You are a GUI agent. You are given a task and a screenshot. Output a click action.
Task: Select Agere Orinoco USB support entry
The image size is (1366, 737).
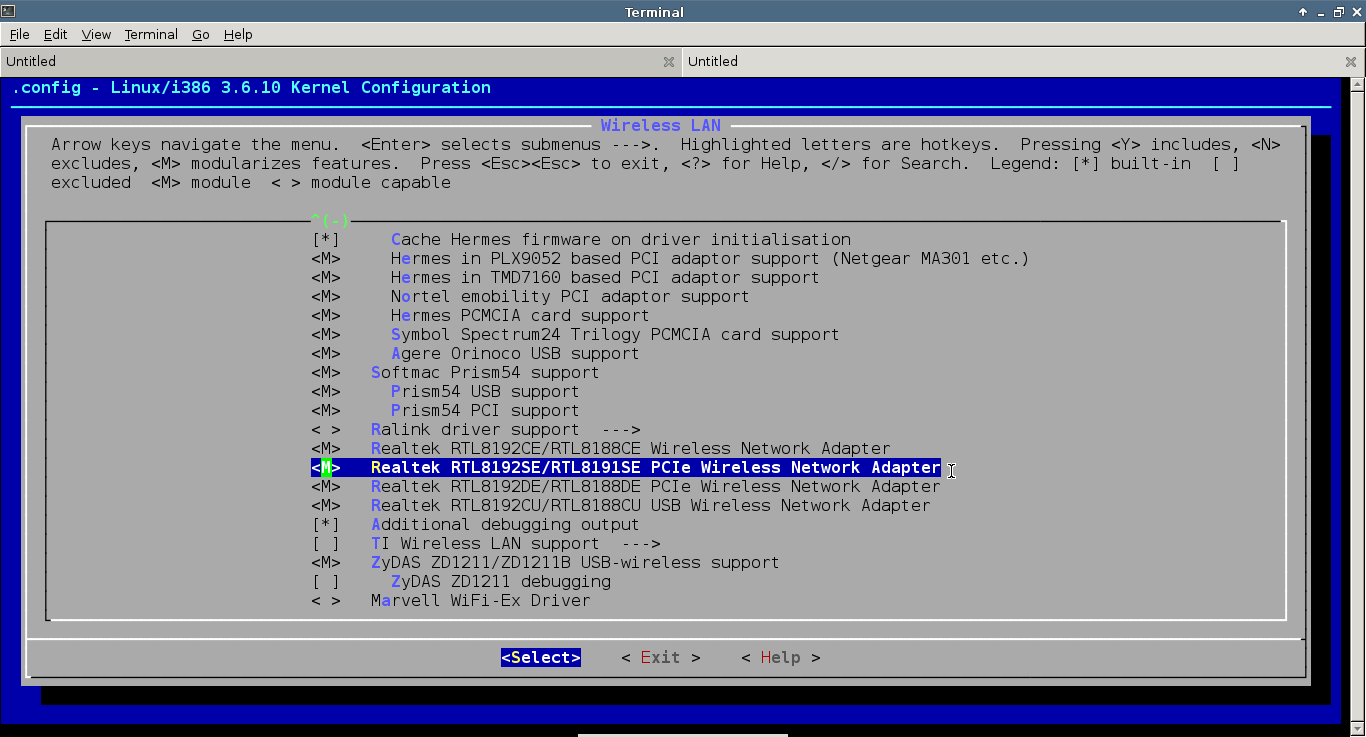[515, 353]
